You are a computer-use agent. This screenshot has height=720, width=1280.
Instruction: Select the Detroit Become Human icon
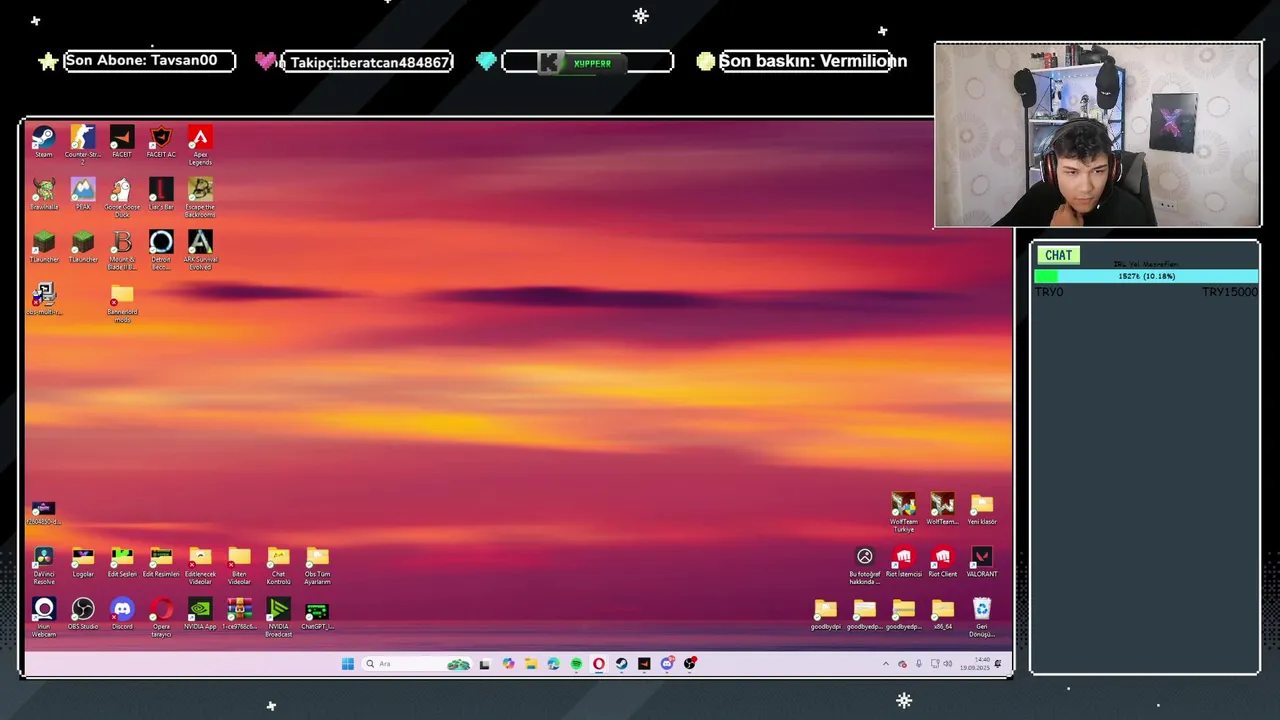point(161,249)
